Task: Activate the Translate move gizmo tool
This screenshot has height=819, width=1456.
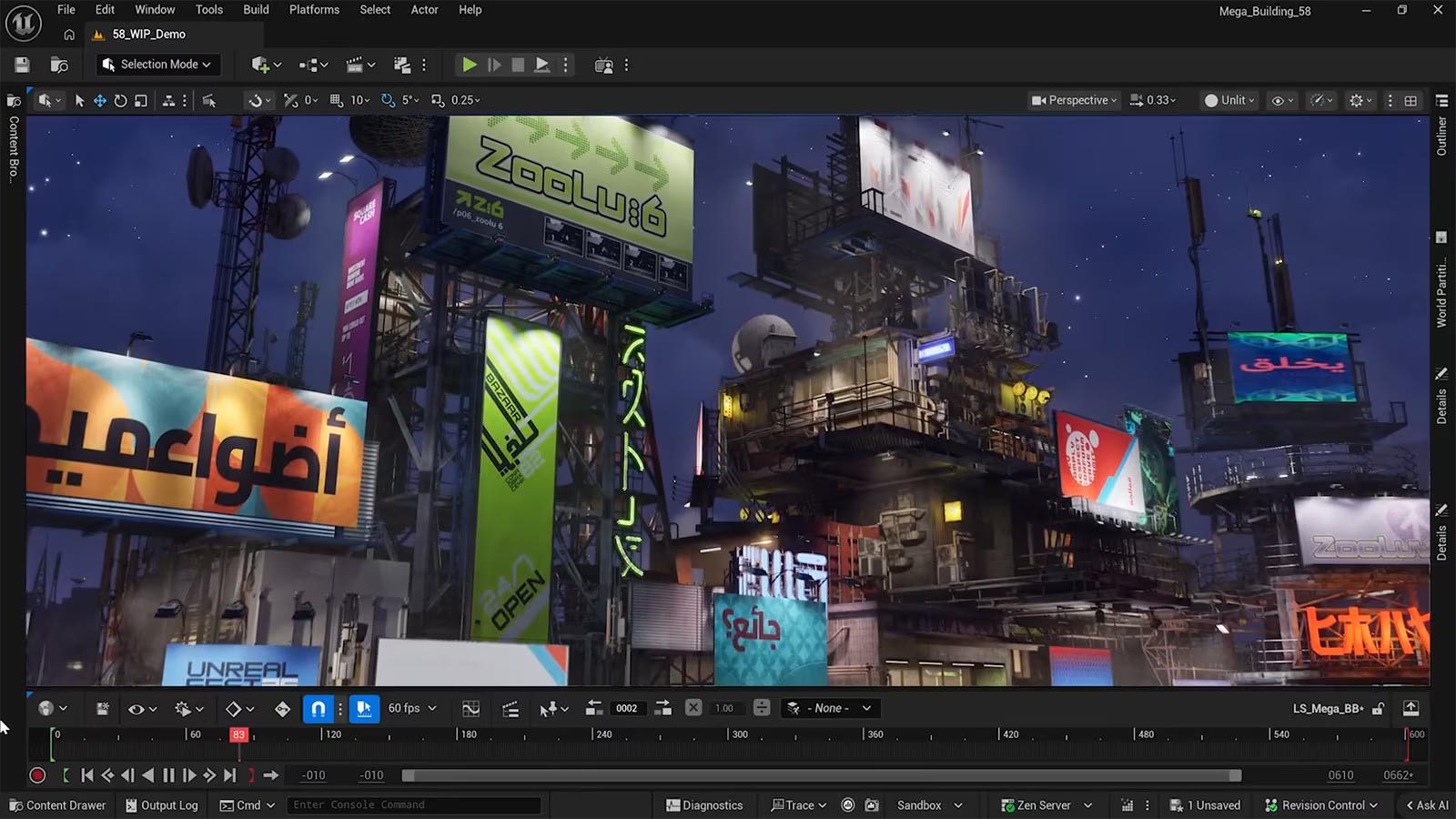Action: (99, 100)
